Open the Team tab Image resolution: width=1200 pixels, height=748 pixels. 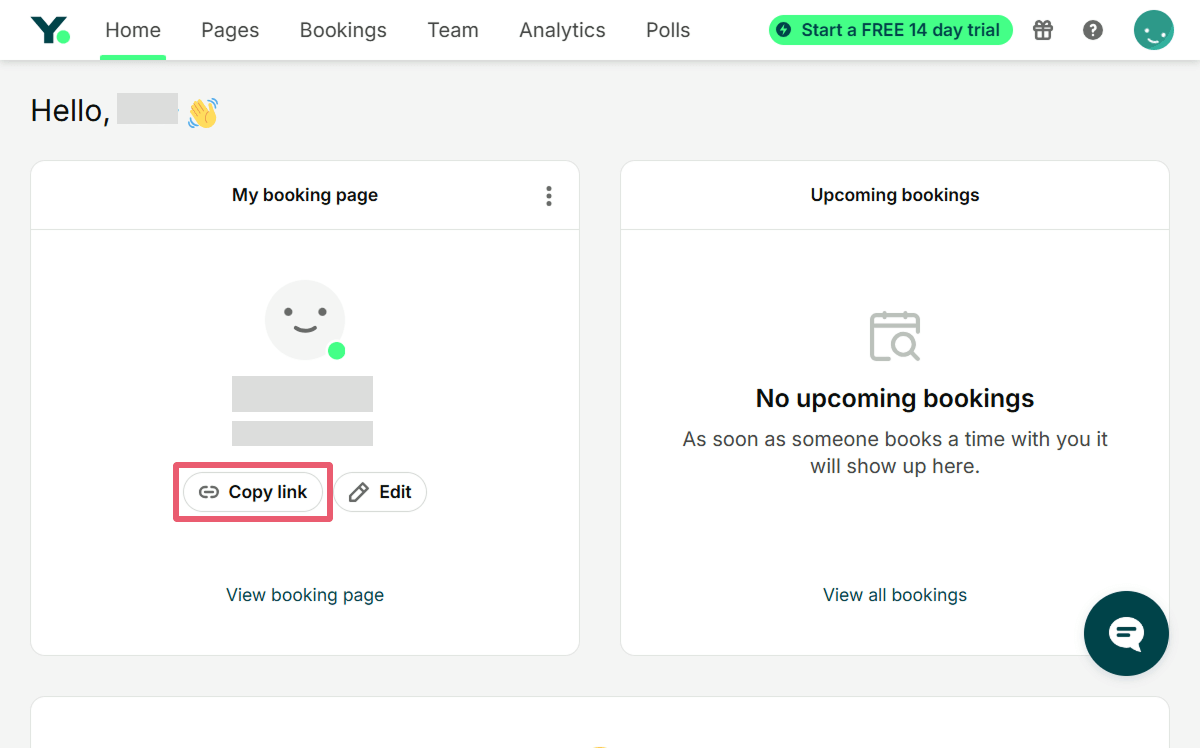point(453,30)
